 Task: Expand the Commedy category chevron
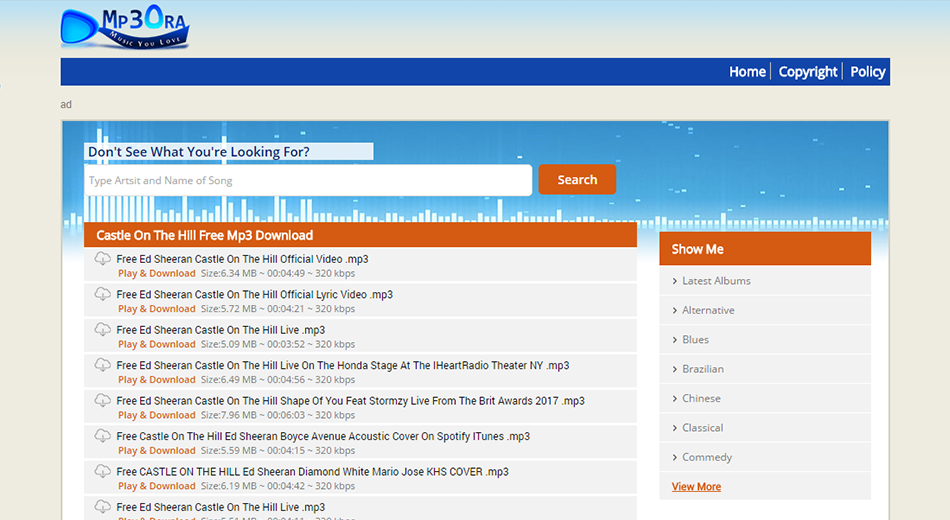674,458
